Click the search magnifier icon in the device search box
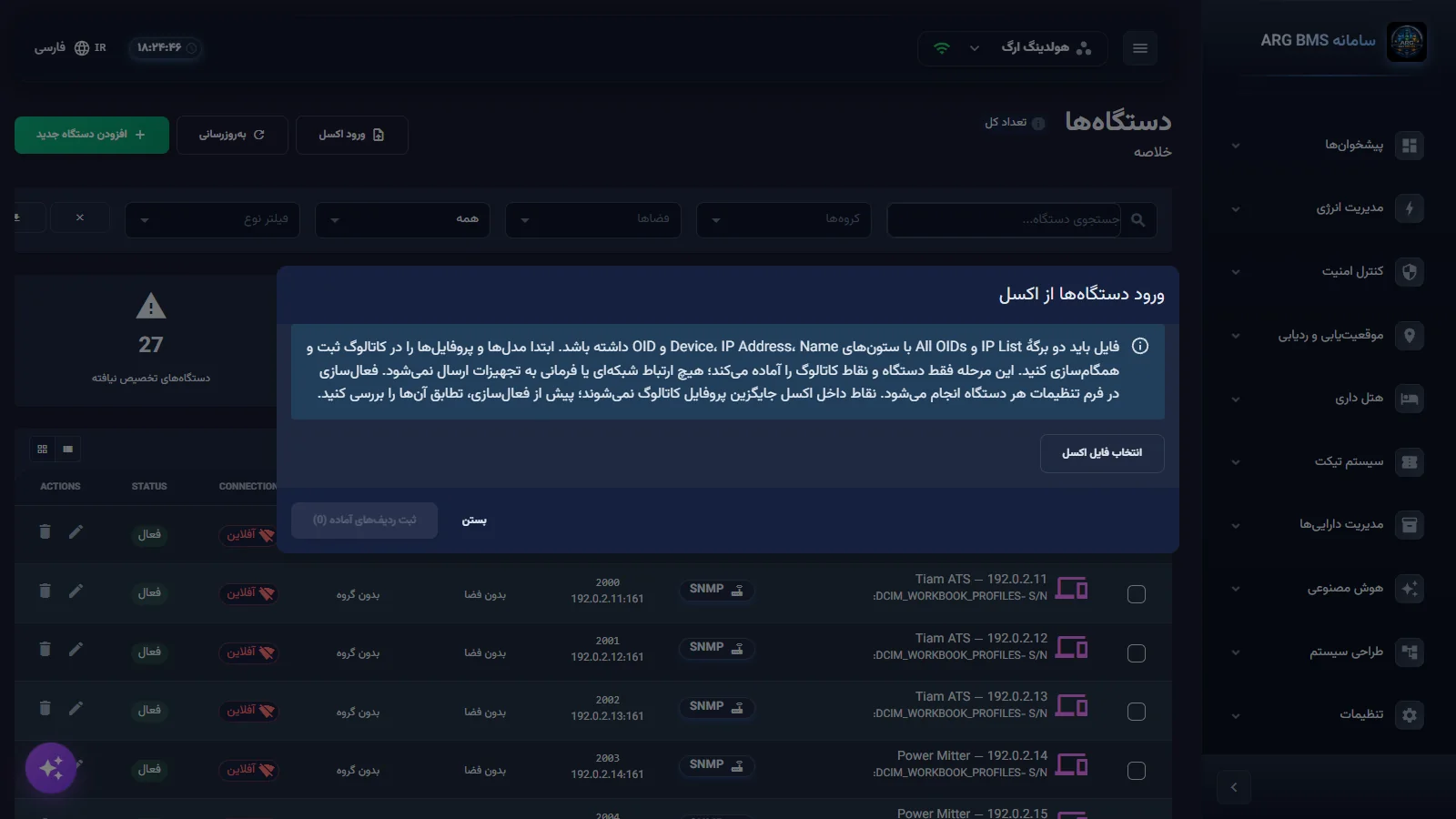This screenshot has width=1456, height=819. 1137,220
